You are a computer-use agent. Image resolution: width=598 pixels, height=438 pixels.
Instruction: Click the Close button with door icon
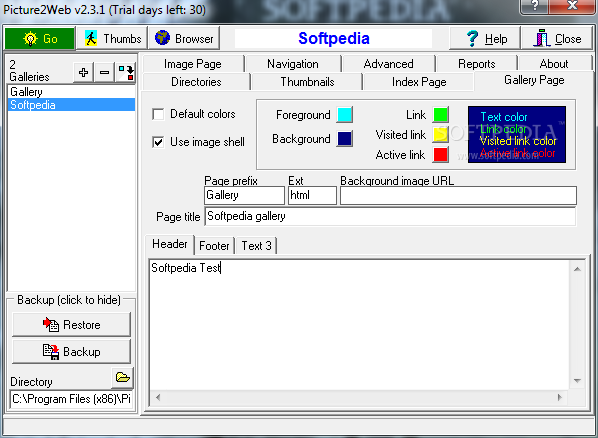[557, 39]
